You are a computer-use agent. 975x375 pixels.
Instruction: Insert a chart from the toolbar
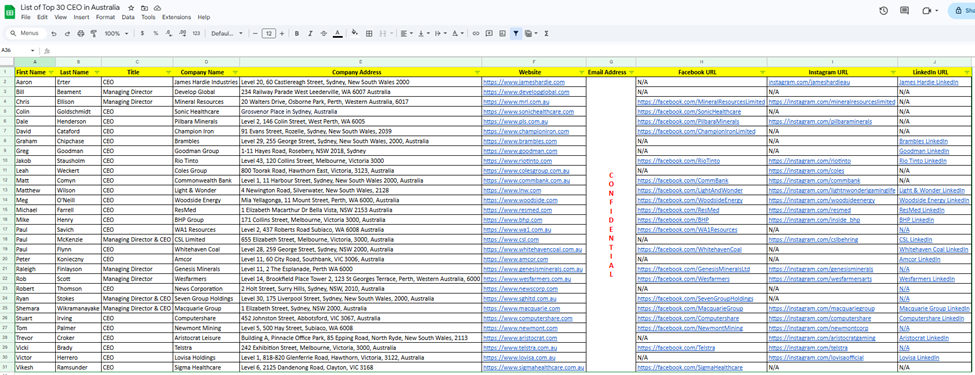502,33
